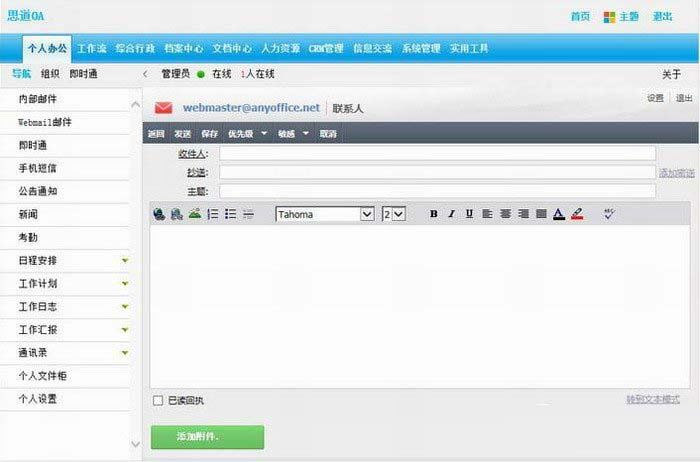Open the 实用工具 menu tab

click(x=469, y=48)
